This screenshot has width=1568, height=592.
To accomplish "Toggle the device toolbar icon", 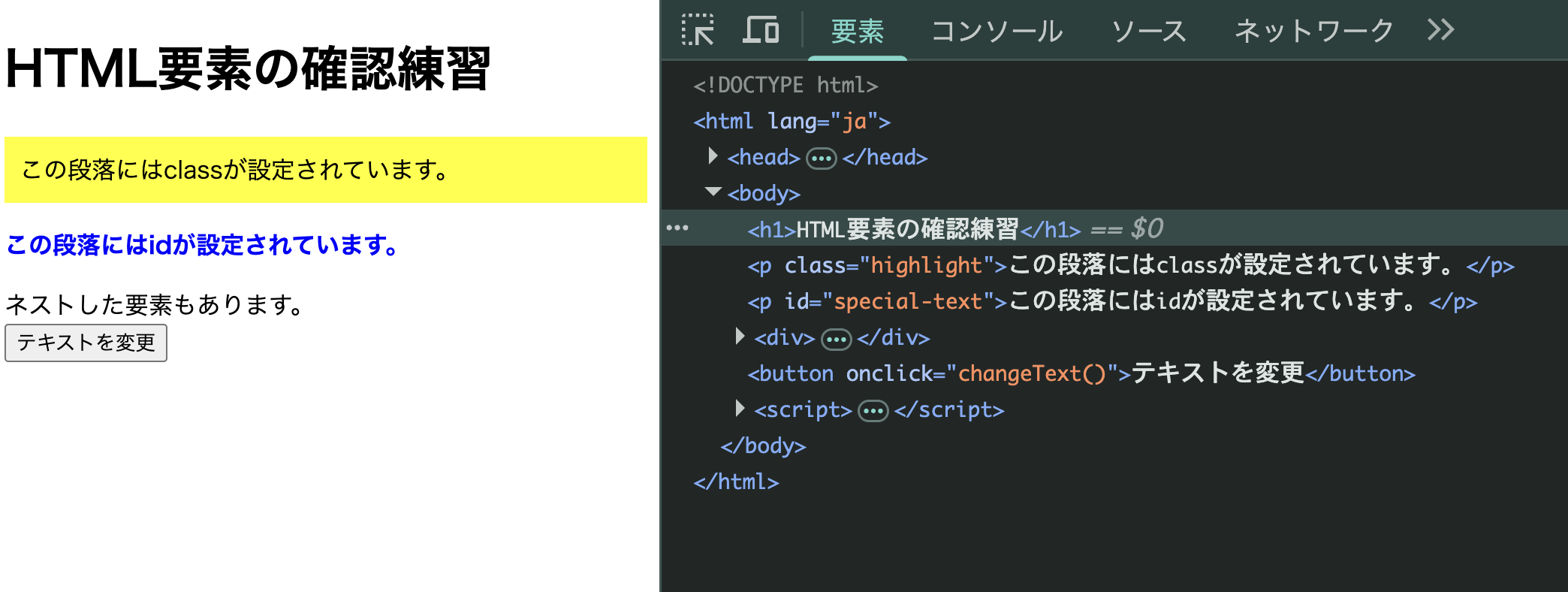I will 760,30.
